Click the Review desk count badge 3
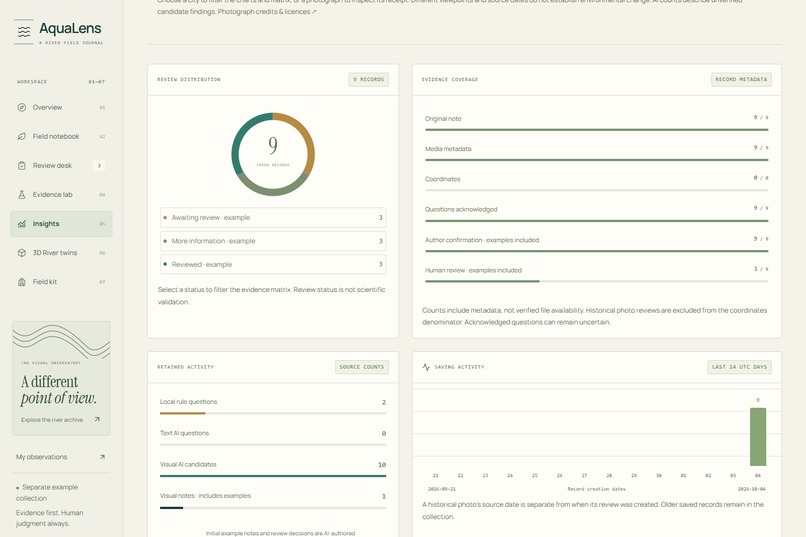 pos(99,165)
